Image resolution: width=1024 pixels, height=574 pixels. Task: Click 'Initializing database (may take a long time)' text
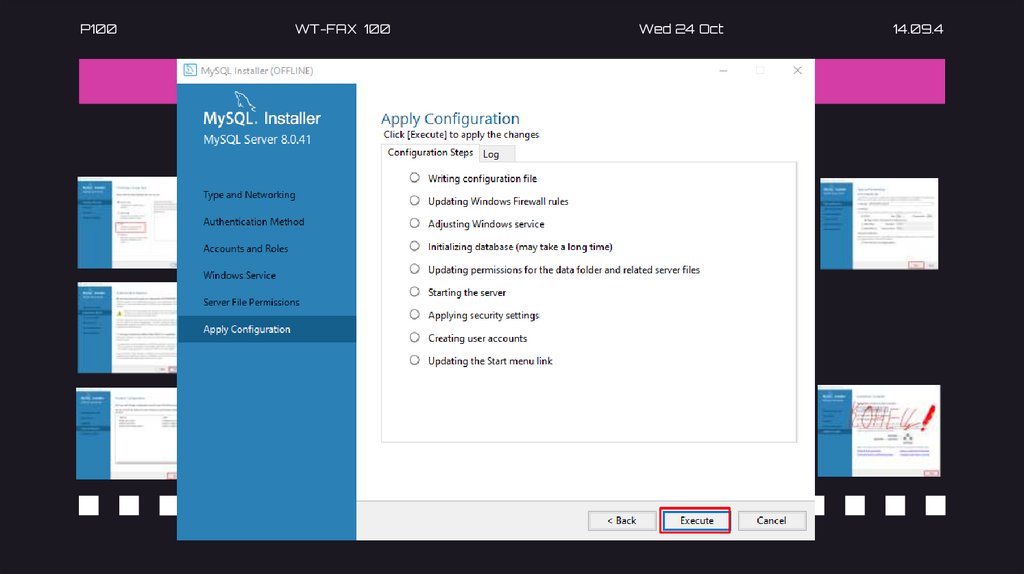coord(520,247)
